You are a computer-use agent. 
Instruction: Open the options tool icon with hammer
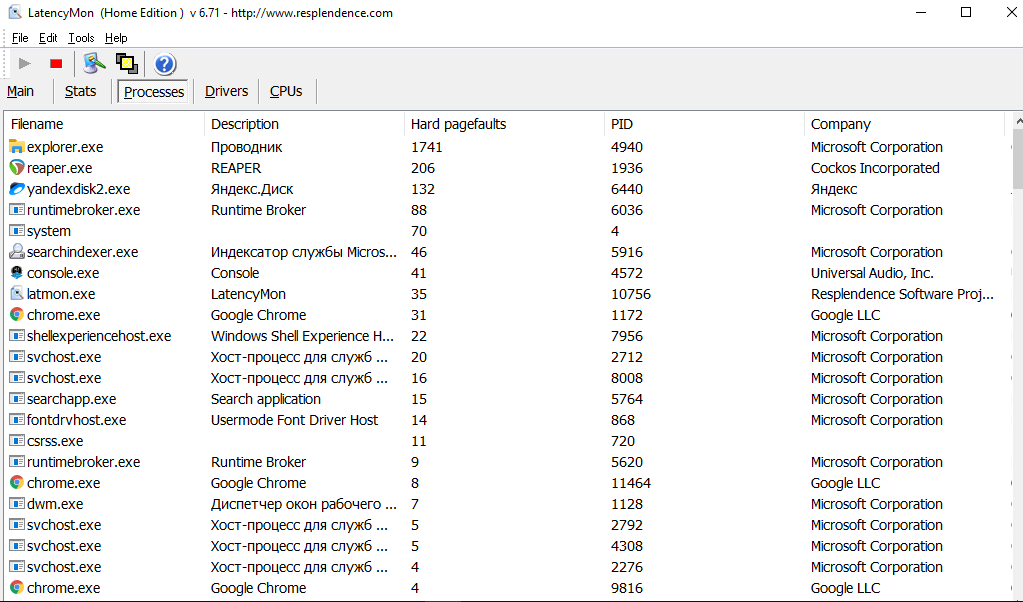94,63
